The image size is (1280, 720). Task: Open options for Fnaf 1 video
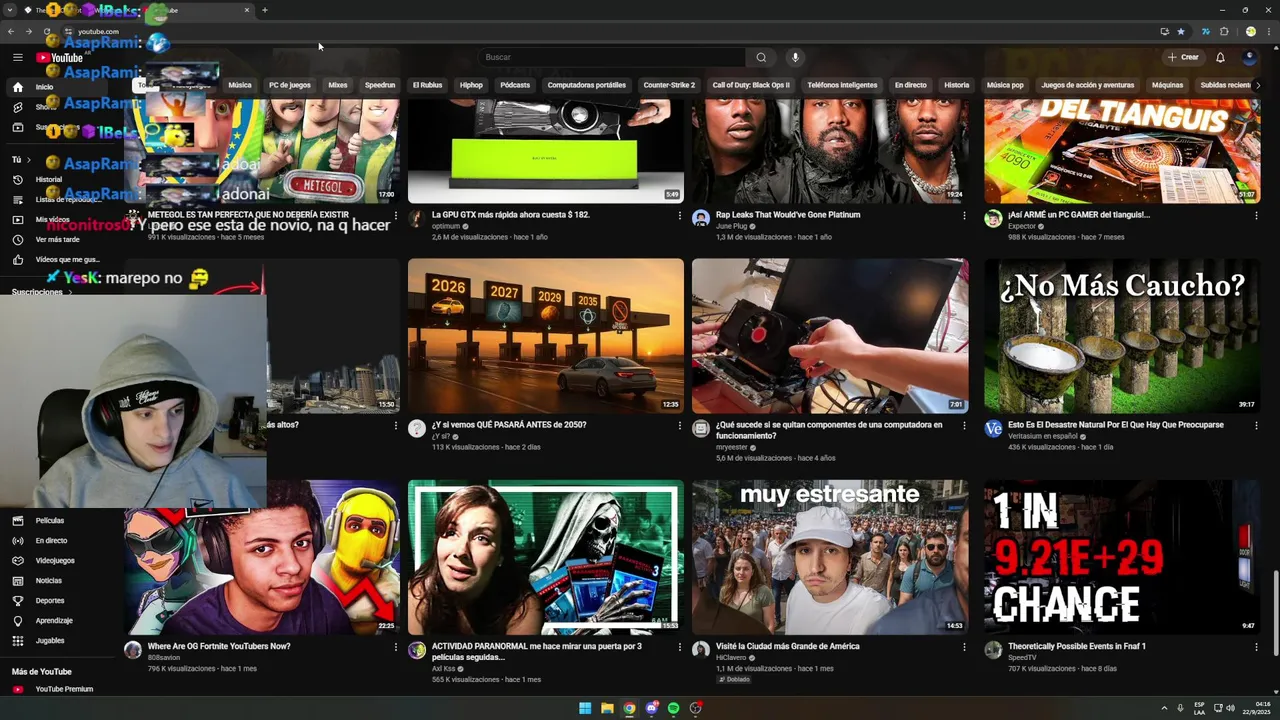(1256, 647)
